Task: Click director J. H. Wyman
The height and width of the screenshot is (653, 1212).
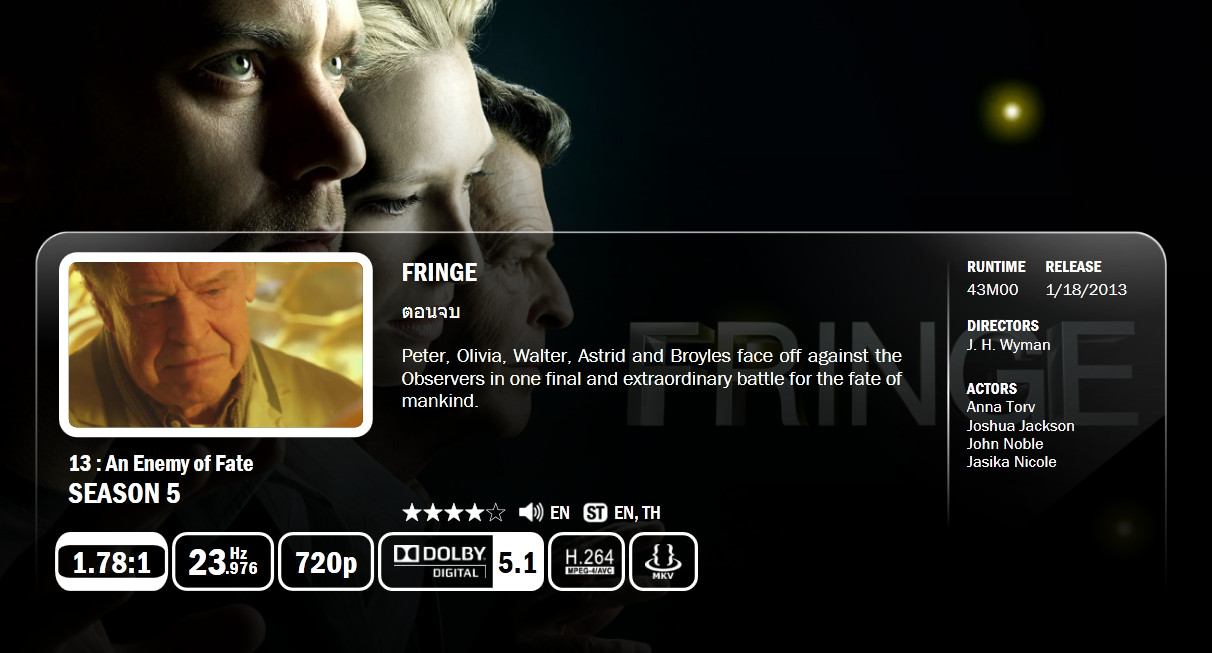Action: click(1008, 345)
